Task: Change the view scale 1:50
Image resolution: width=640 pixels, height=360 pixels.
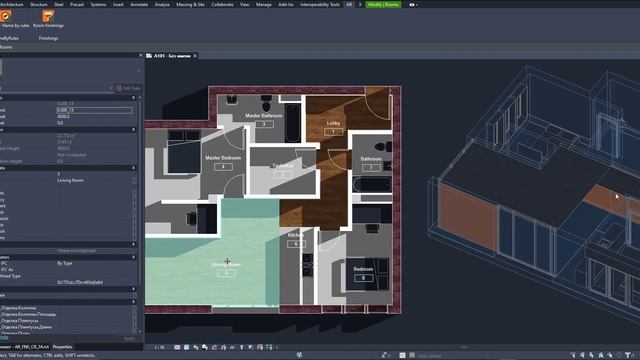Action: coord(160,347)
